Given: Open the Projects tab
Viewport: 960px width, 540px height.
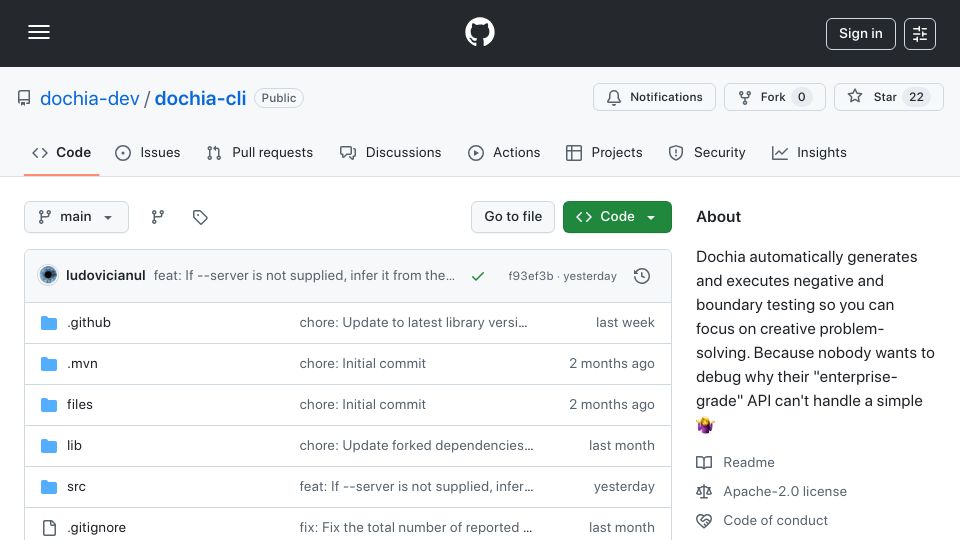Looking at the screenshot, I should [604, 152].
